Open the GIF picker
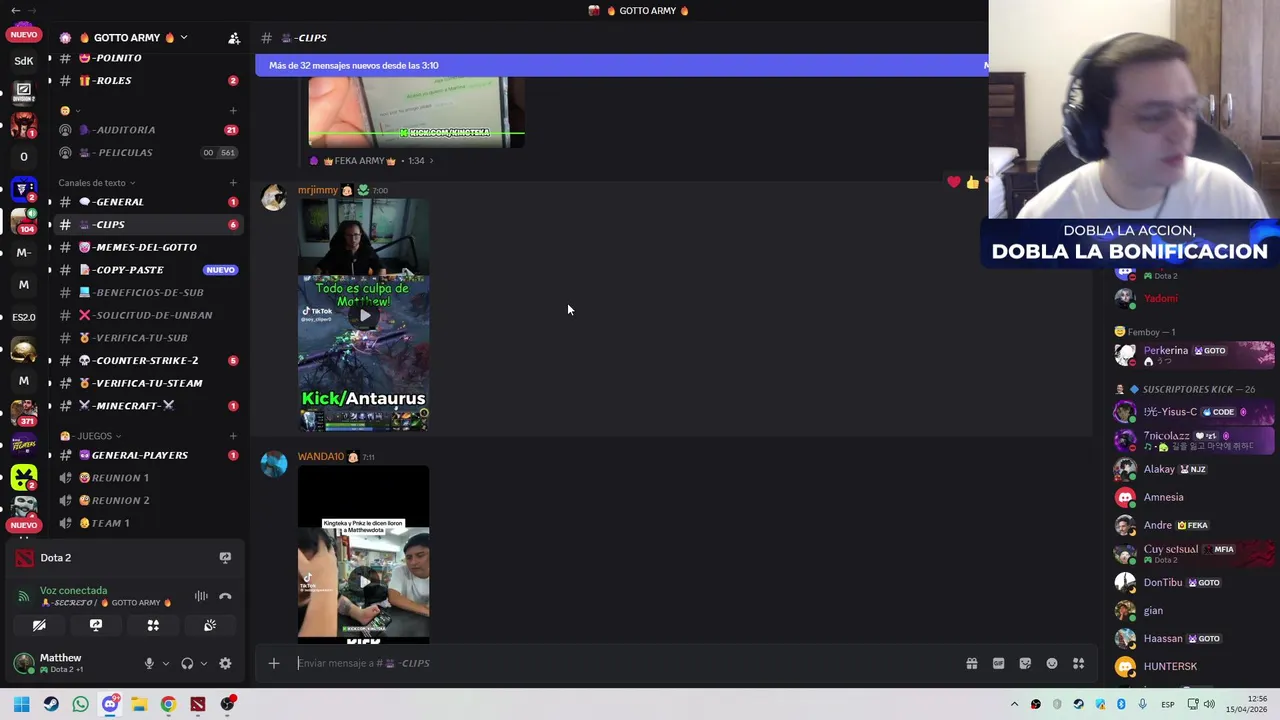1280x720 pixels. 998,663
